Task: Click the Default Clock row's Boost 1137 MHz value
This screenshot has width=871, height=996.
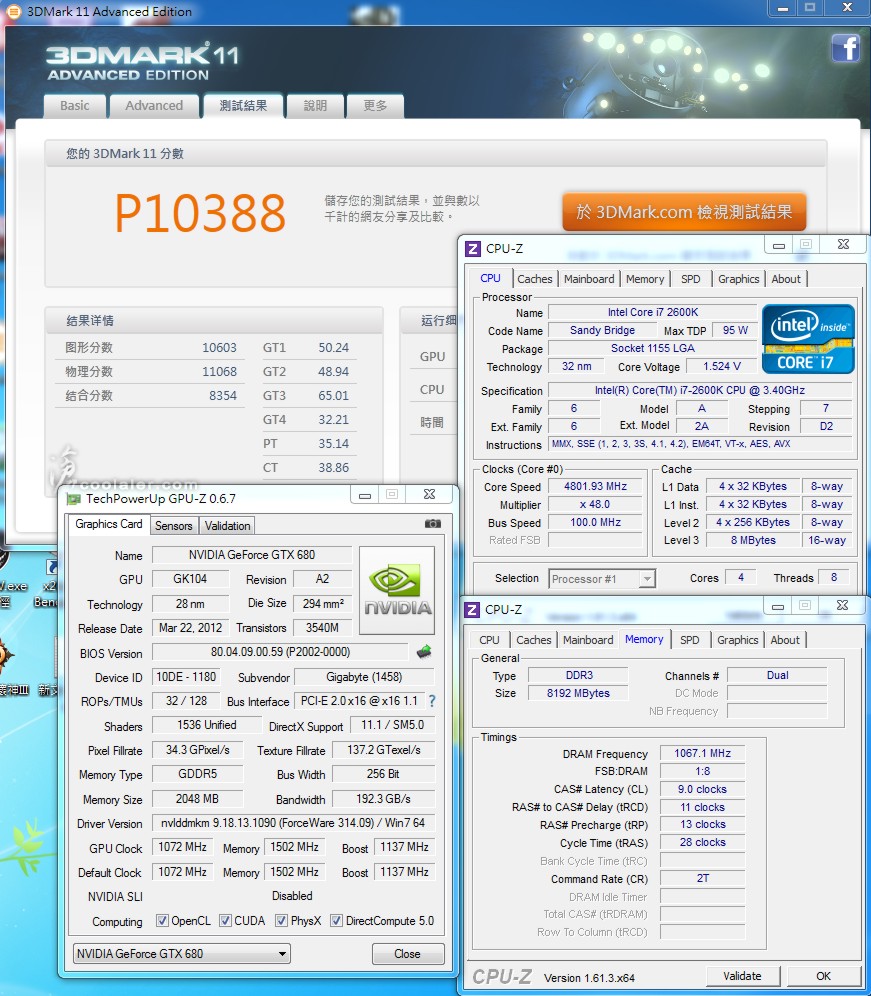Action: (404, 872)
